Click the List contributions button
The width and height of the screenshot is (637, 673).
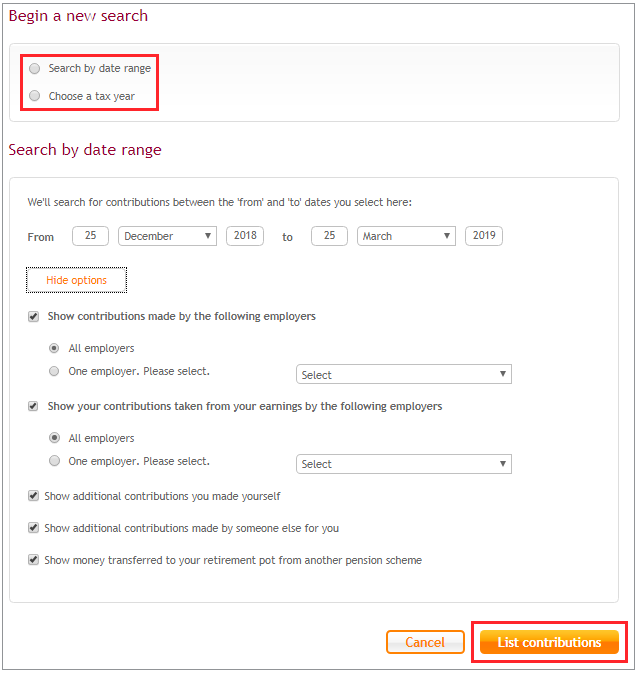coord(549,642)
